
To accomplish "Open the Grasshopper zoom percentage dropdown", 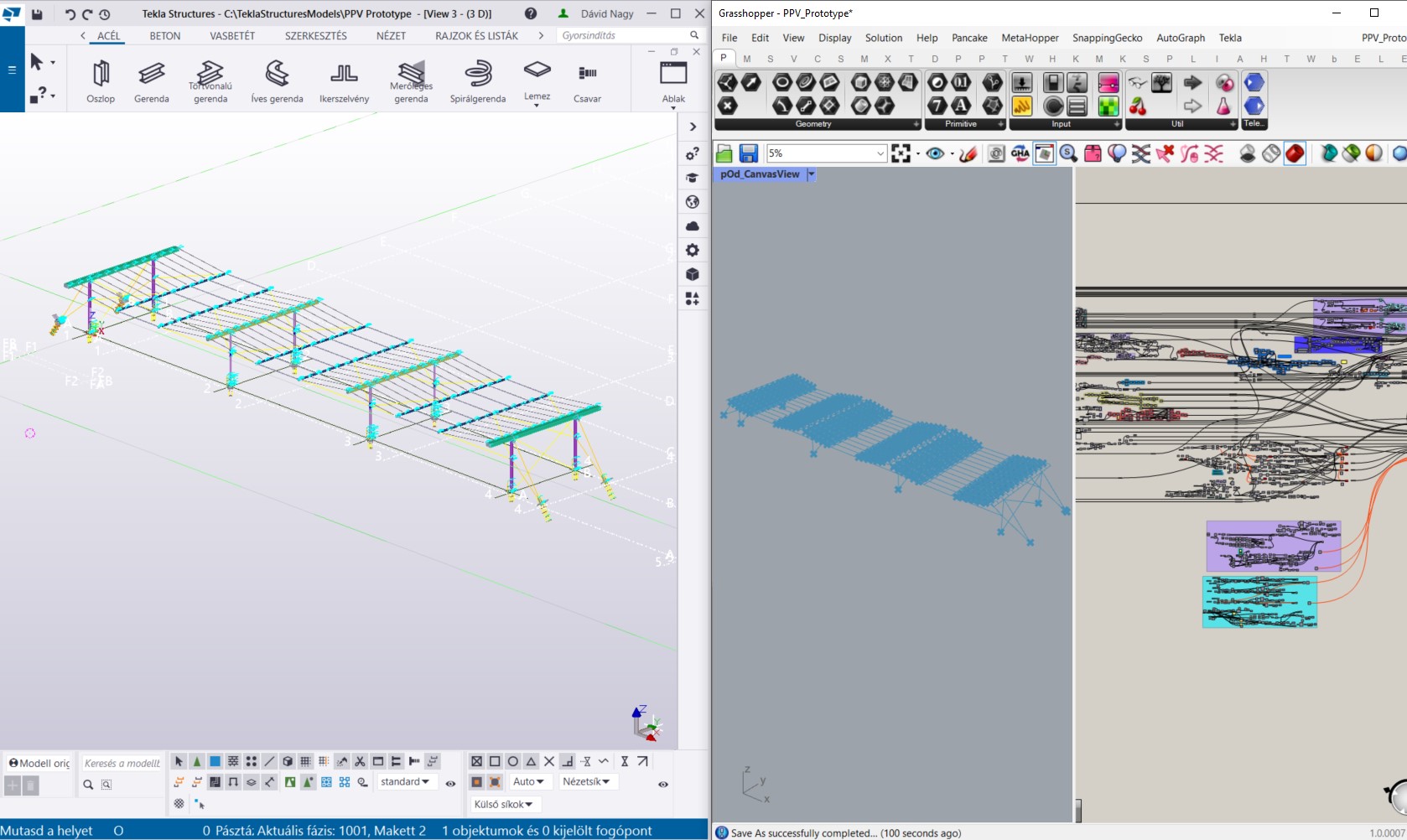I will (880, 153).
